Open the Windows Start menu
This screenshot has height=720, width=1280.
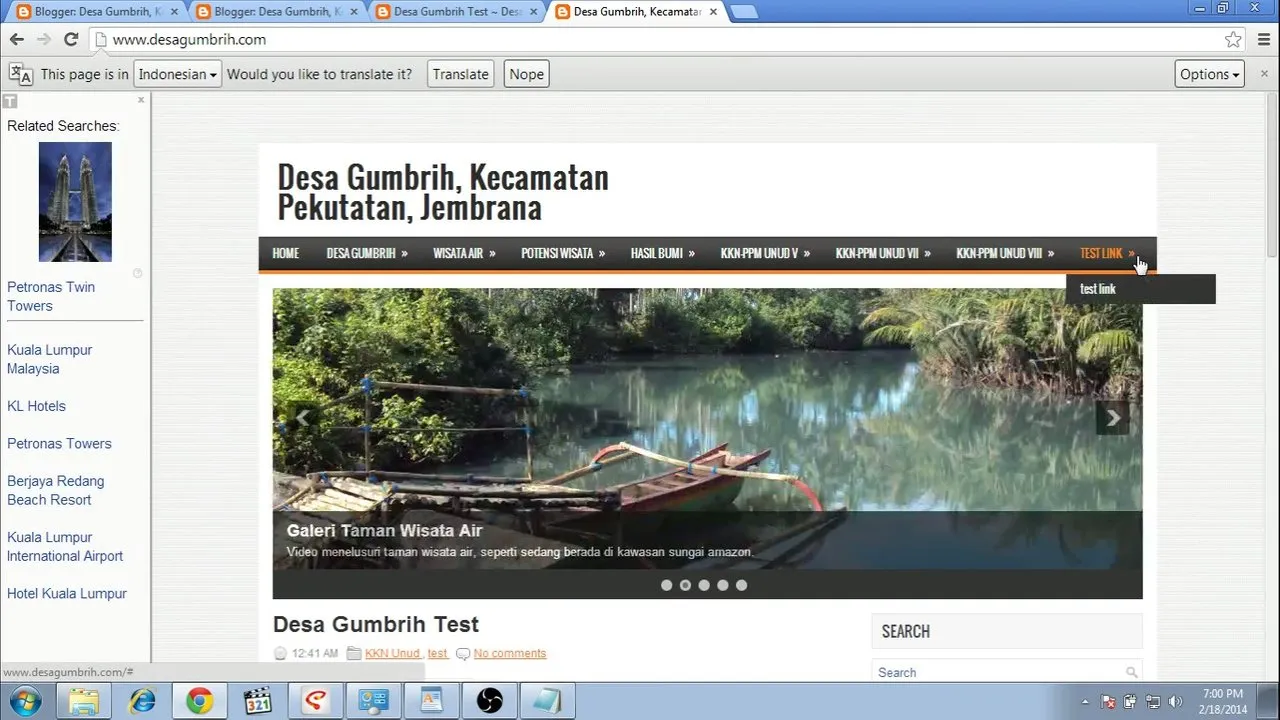23,701
